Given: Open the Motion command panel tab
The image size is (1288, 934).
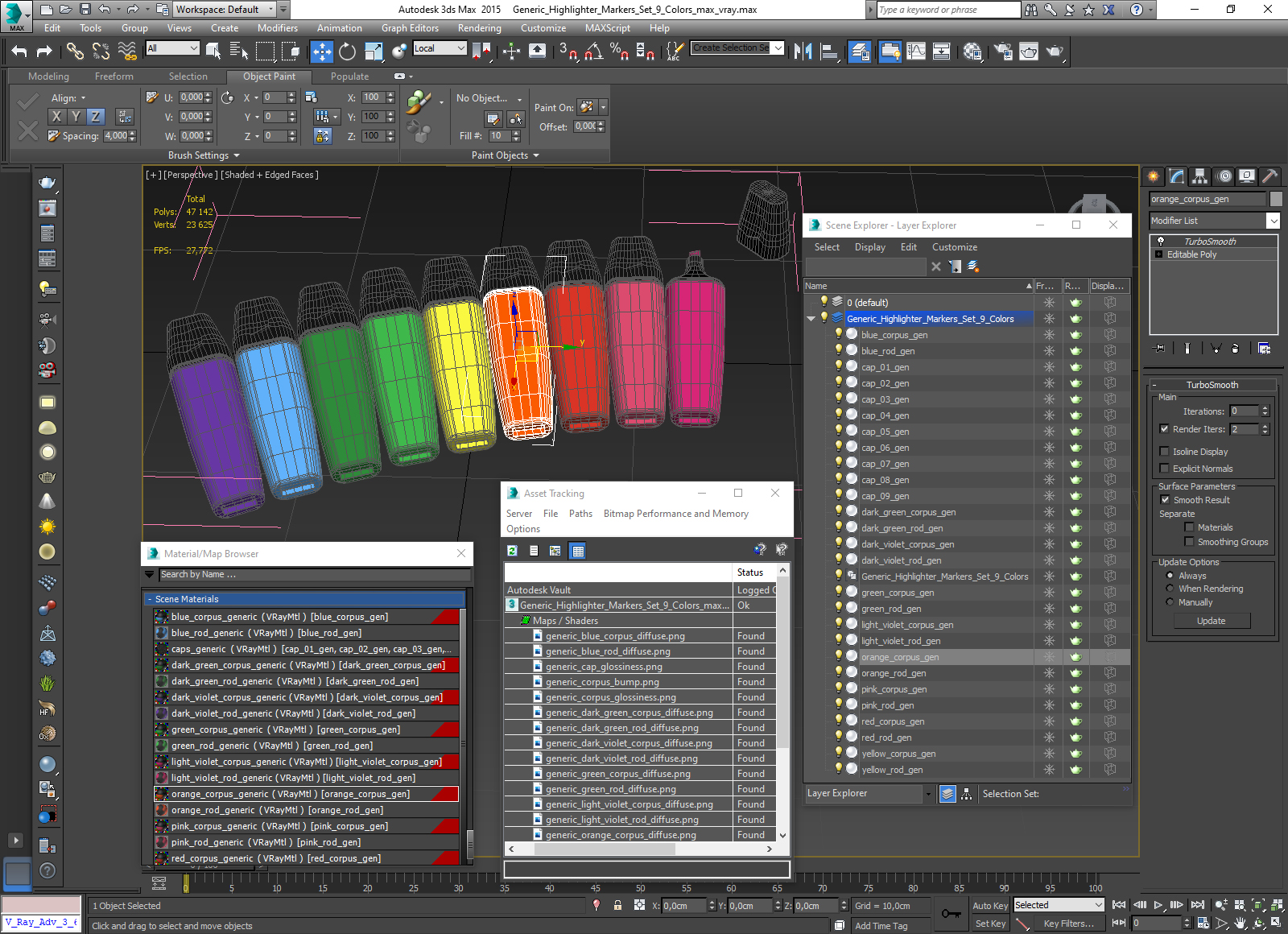Looking at the screenshot, I should 1224,176.
